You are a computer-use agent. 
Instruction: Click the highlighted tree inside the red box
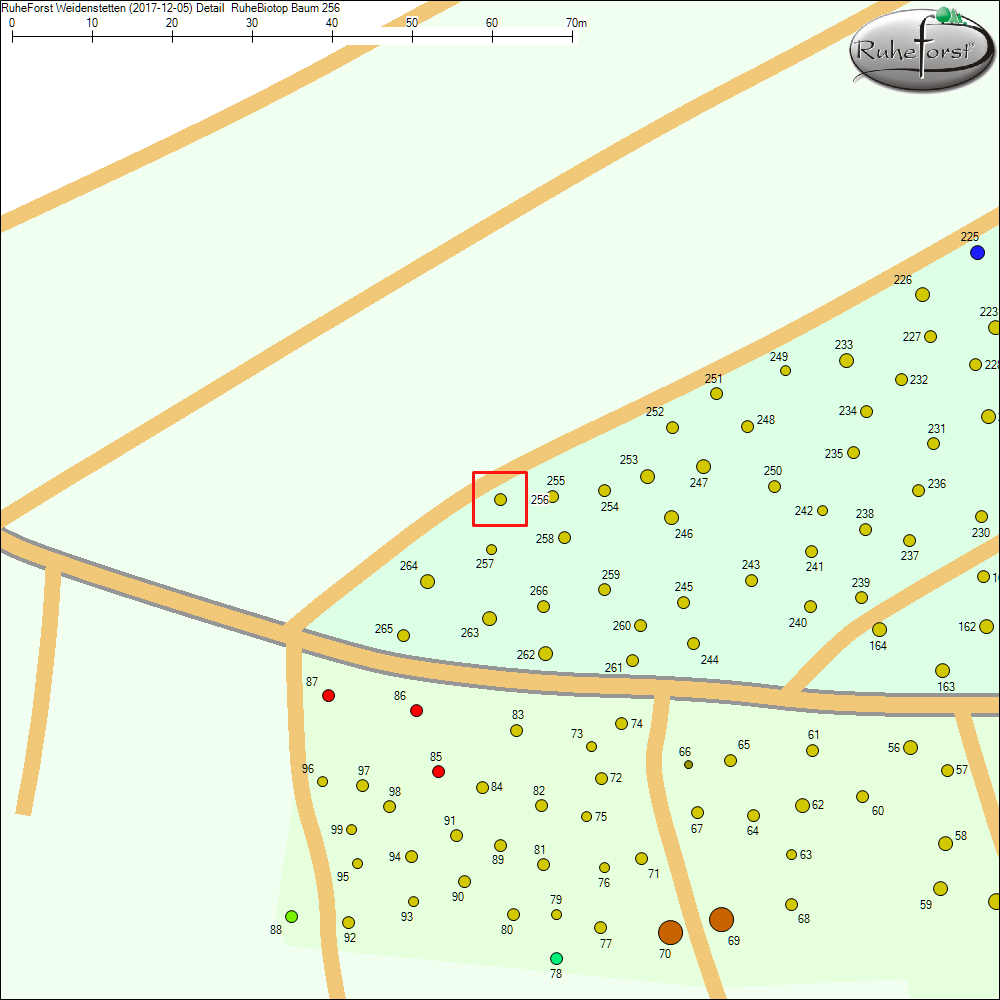(x=500, y=499)
